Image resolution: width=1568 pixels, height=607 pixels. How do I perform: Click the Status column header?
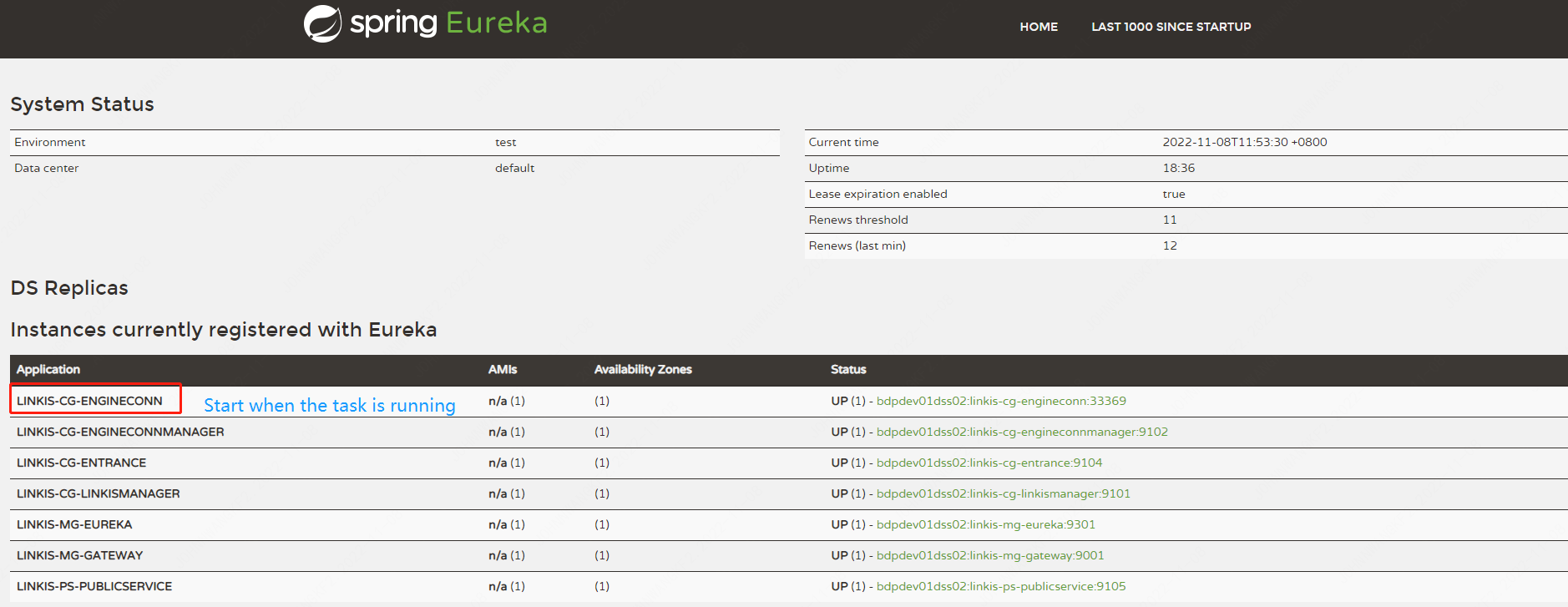(847, 369)
